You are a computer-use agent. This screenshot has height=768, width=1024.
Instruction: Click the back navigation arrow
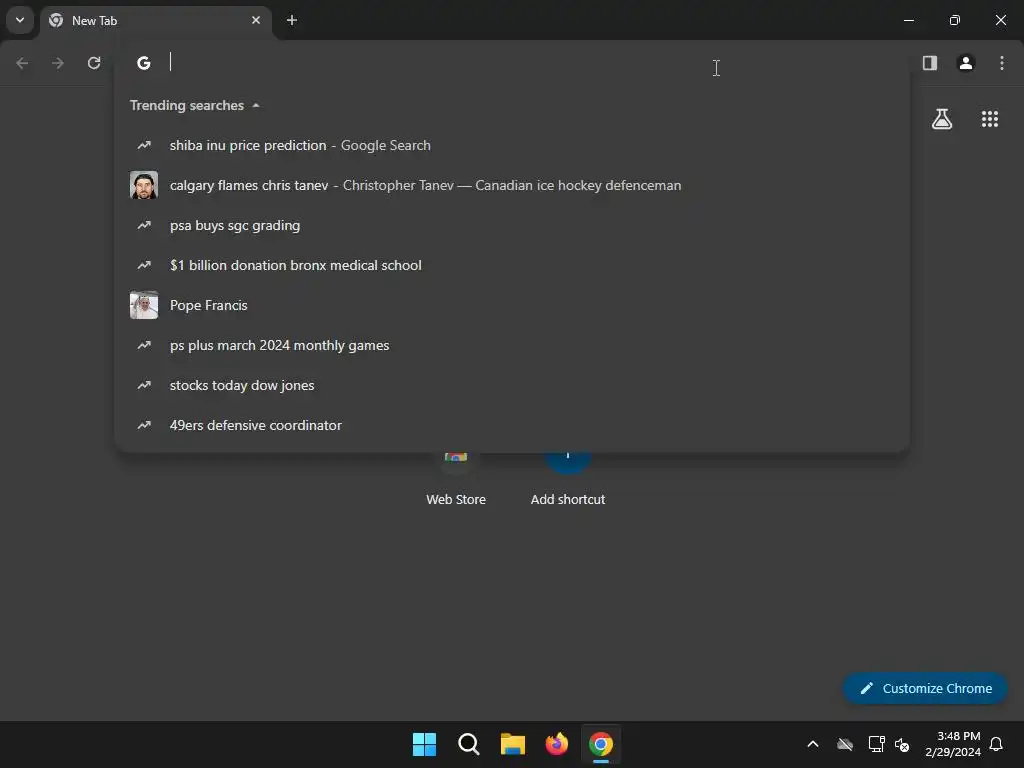click(x=22, y=63)
